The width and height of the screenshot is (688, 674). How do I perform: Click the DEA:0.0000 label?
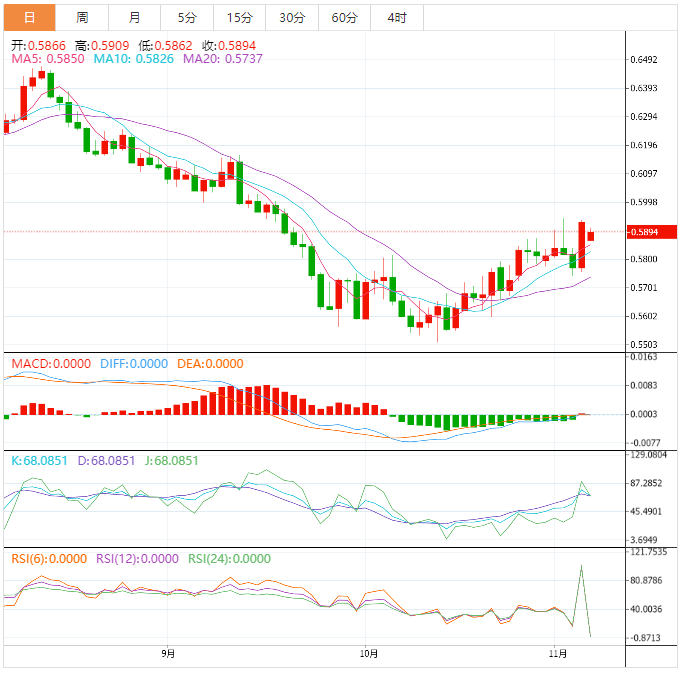coord(210,364)
